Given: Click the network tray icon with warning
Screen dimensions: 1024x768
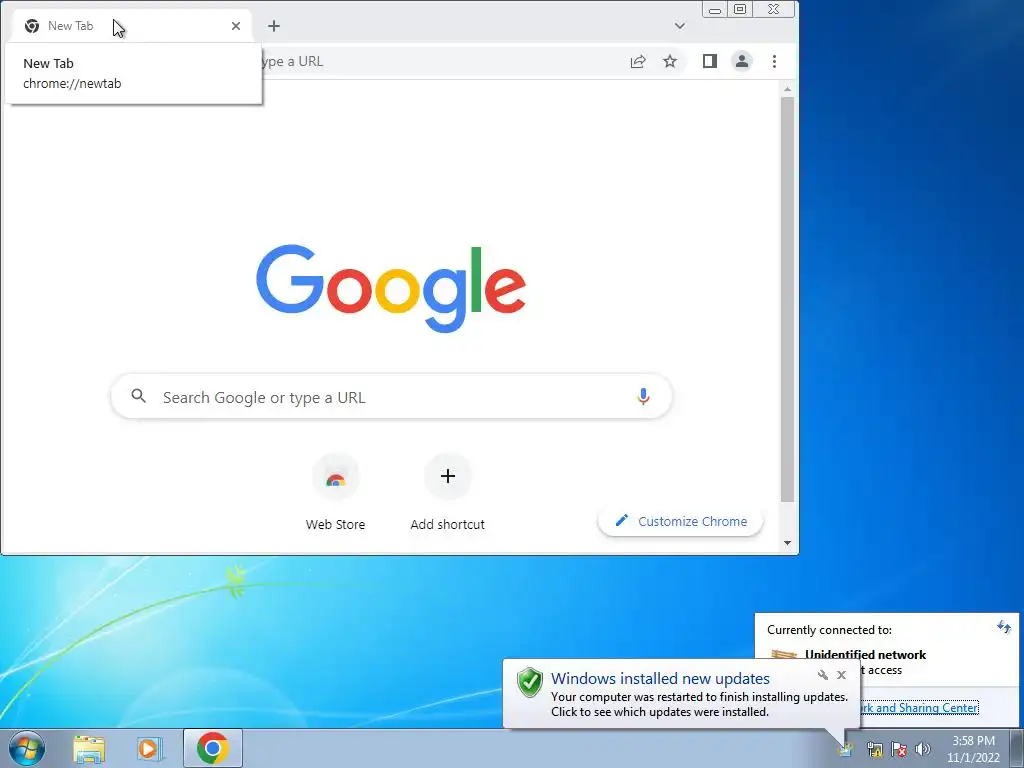Looking at the screenshot, I should point(874,749).
